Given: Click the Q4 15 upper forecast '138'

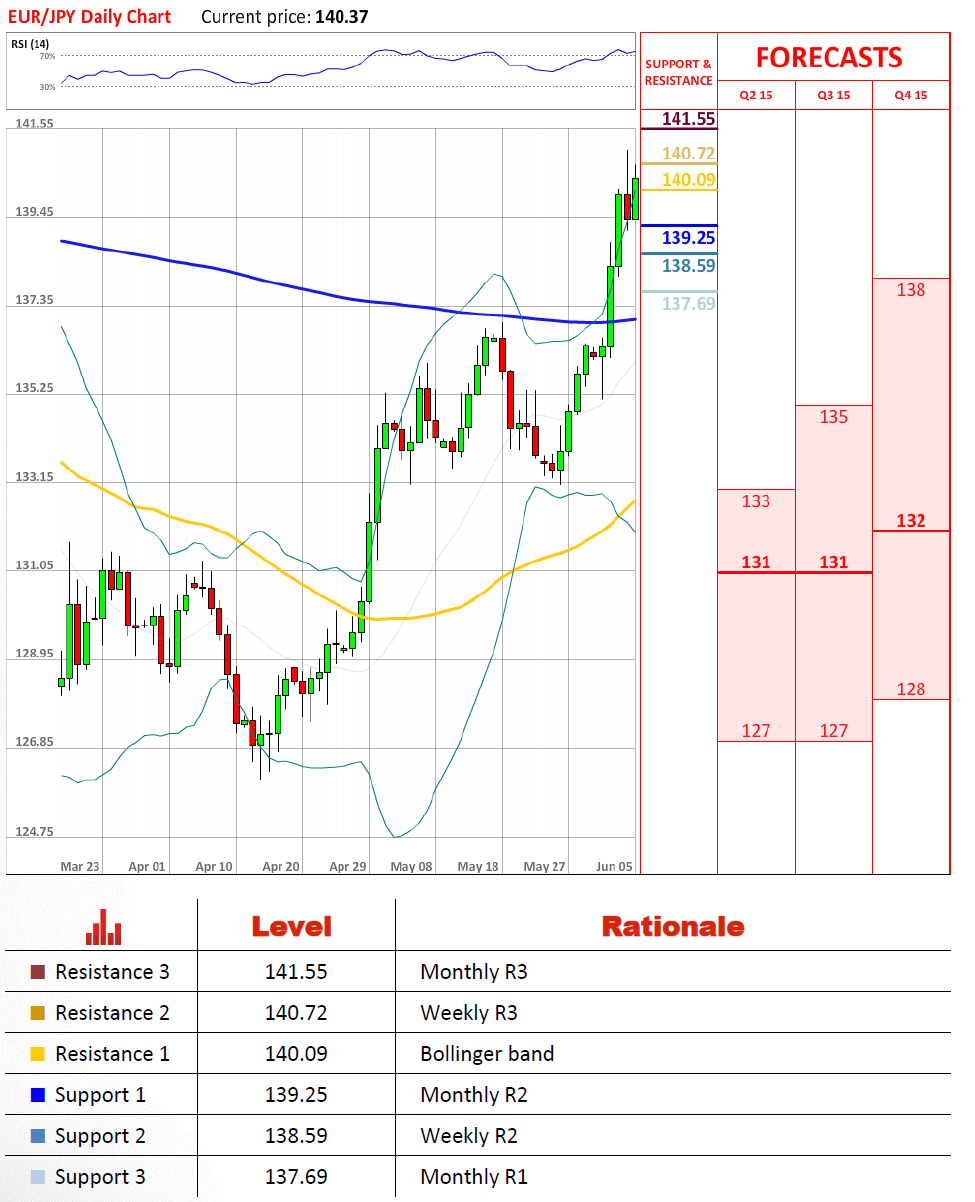Looking at the screenshot, I should click(911, 290).
